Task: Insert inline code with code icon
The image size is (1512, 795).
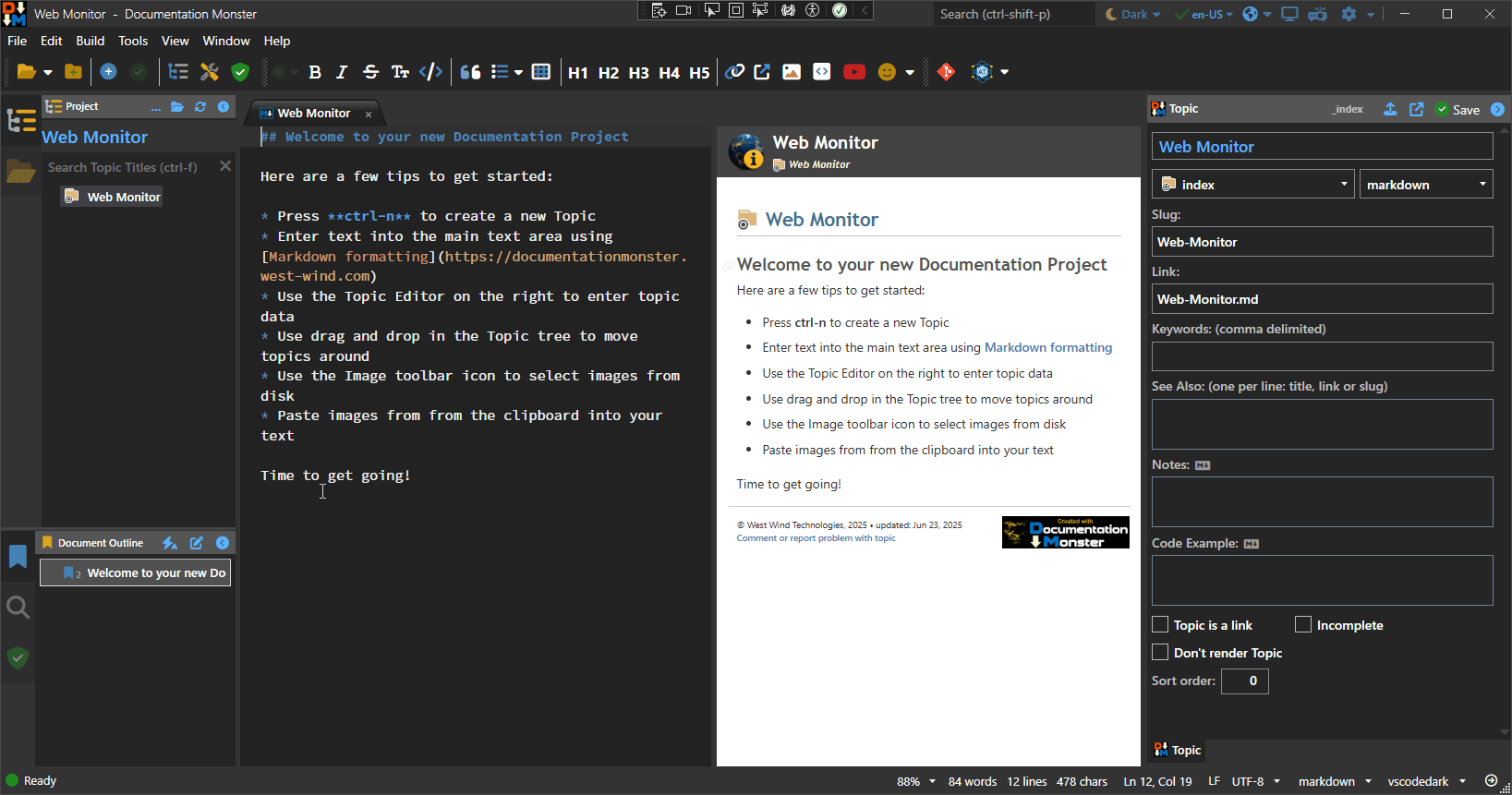Action: click(x=430, y=72)
